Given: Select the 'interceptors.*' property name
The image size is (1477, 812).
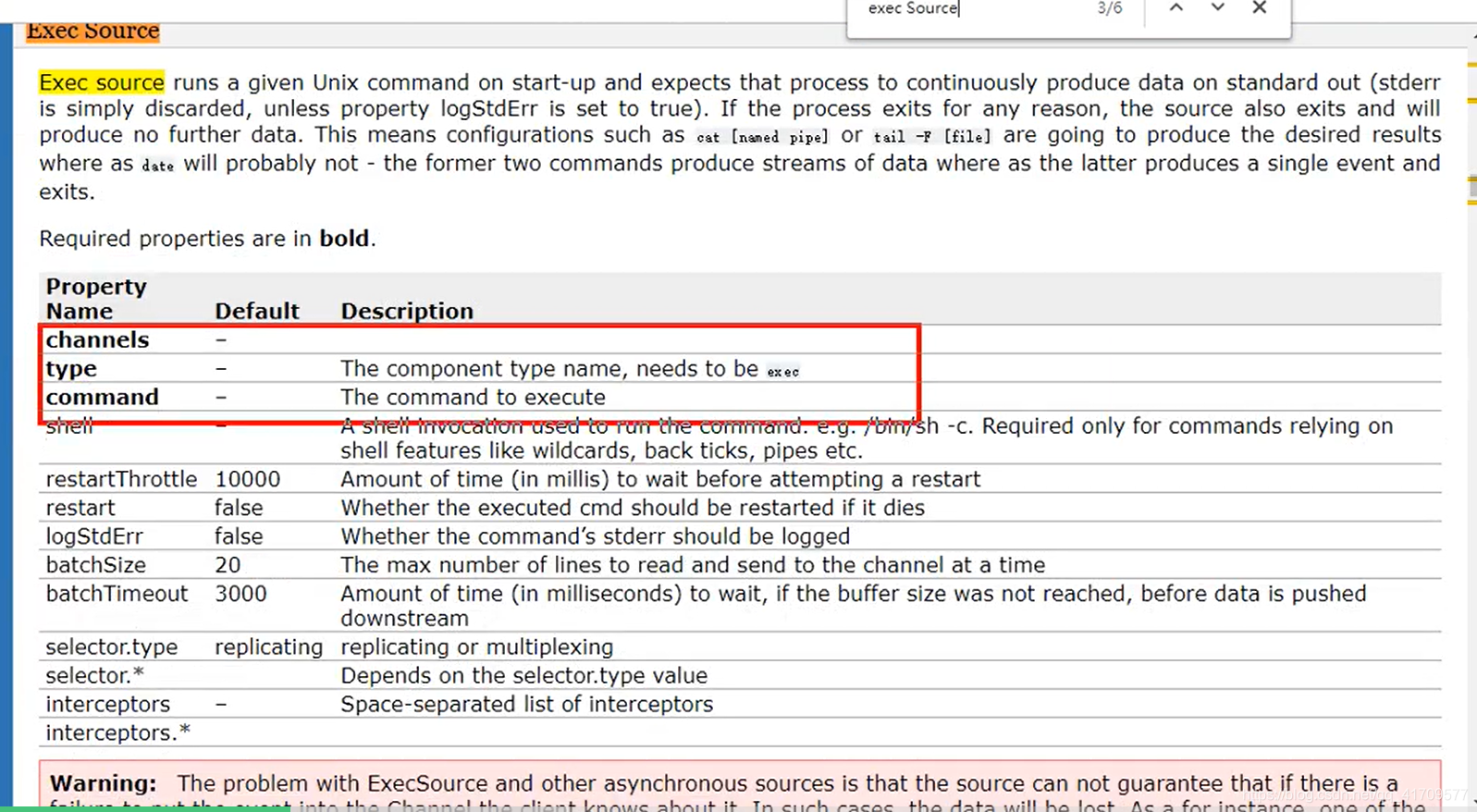Looking at the screenshot, I should coord(118,732).
